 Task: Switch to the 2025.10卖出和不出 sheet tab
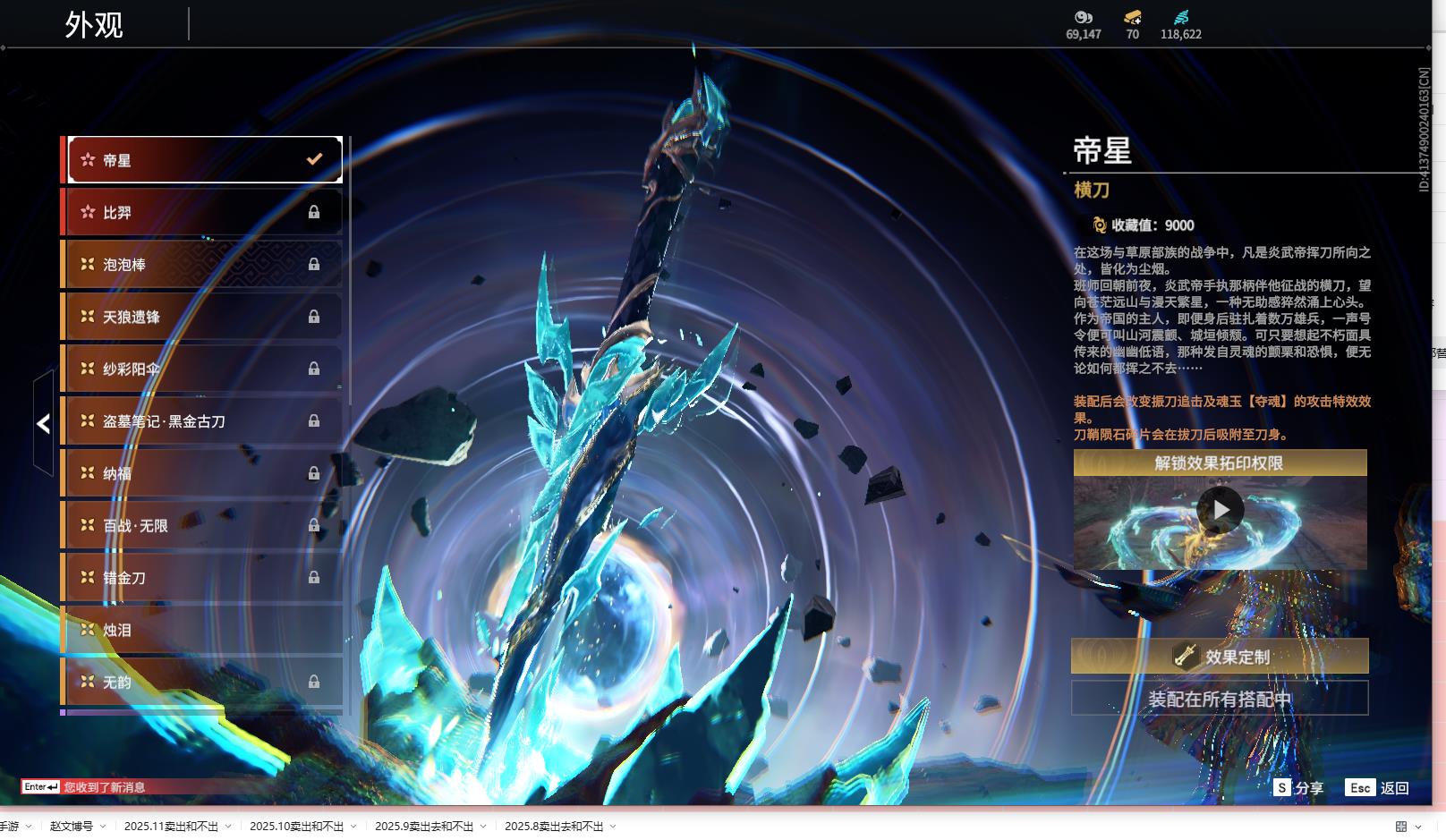click(x=296, y=827)
